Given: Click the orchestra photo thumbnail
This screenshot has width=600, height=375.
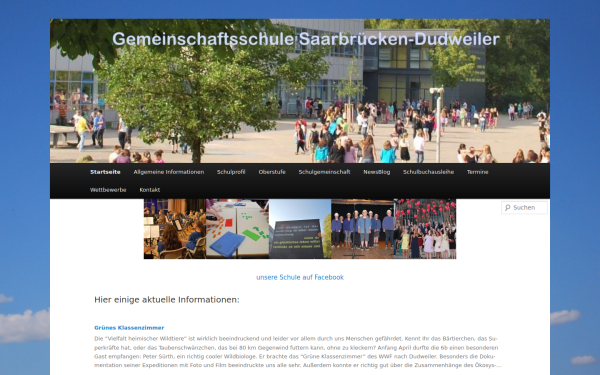Looking at the screenshot, I should pos(175,229).
